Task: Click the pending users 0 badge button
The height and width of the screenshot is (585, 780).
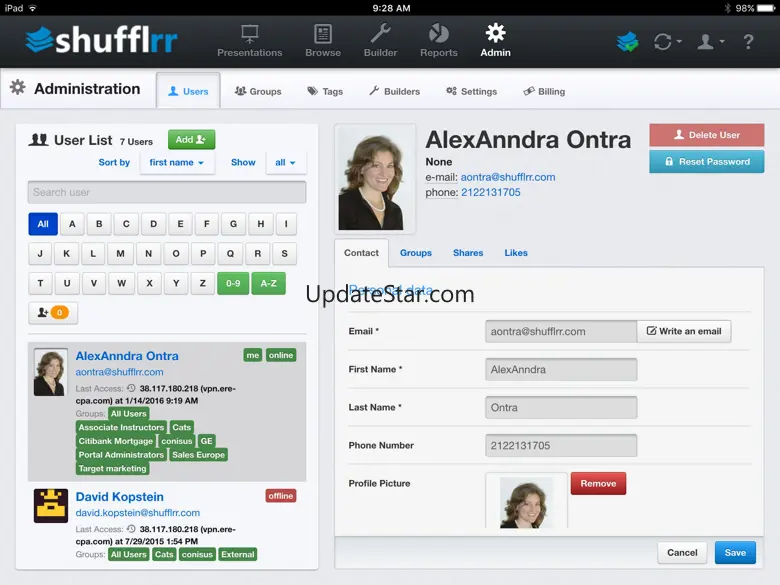Action: (x=53, y=312)
